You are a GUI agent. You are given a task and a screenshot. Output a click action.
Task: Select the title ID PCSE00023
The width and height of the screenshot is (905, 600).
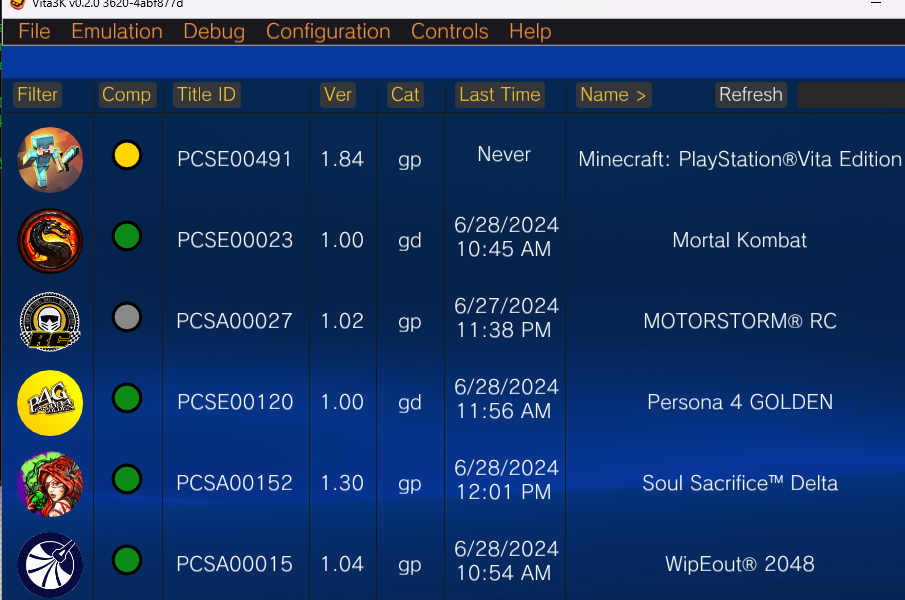tap(235, 240)
